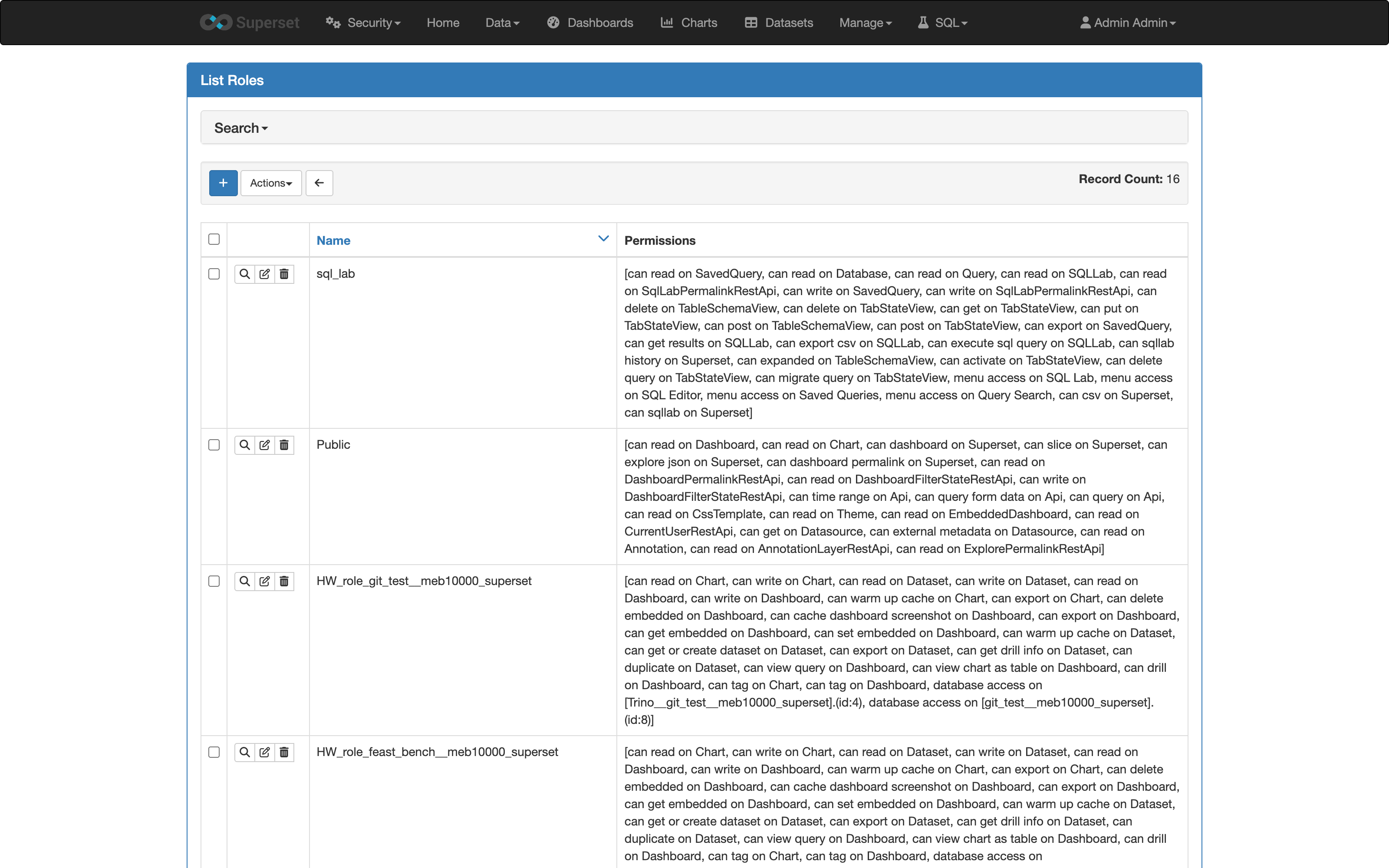Edit the Public role
This screenshot has height=868, width=1389.
click(x=264, y=445)
